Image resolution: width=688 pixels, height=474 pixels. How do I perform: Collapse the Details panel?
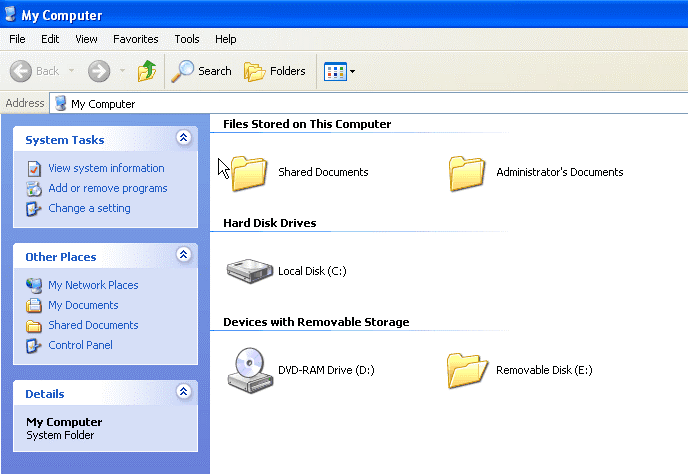coord(184,391)
